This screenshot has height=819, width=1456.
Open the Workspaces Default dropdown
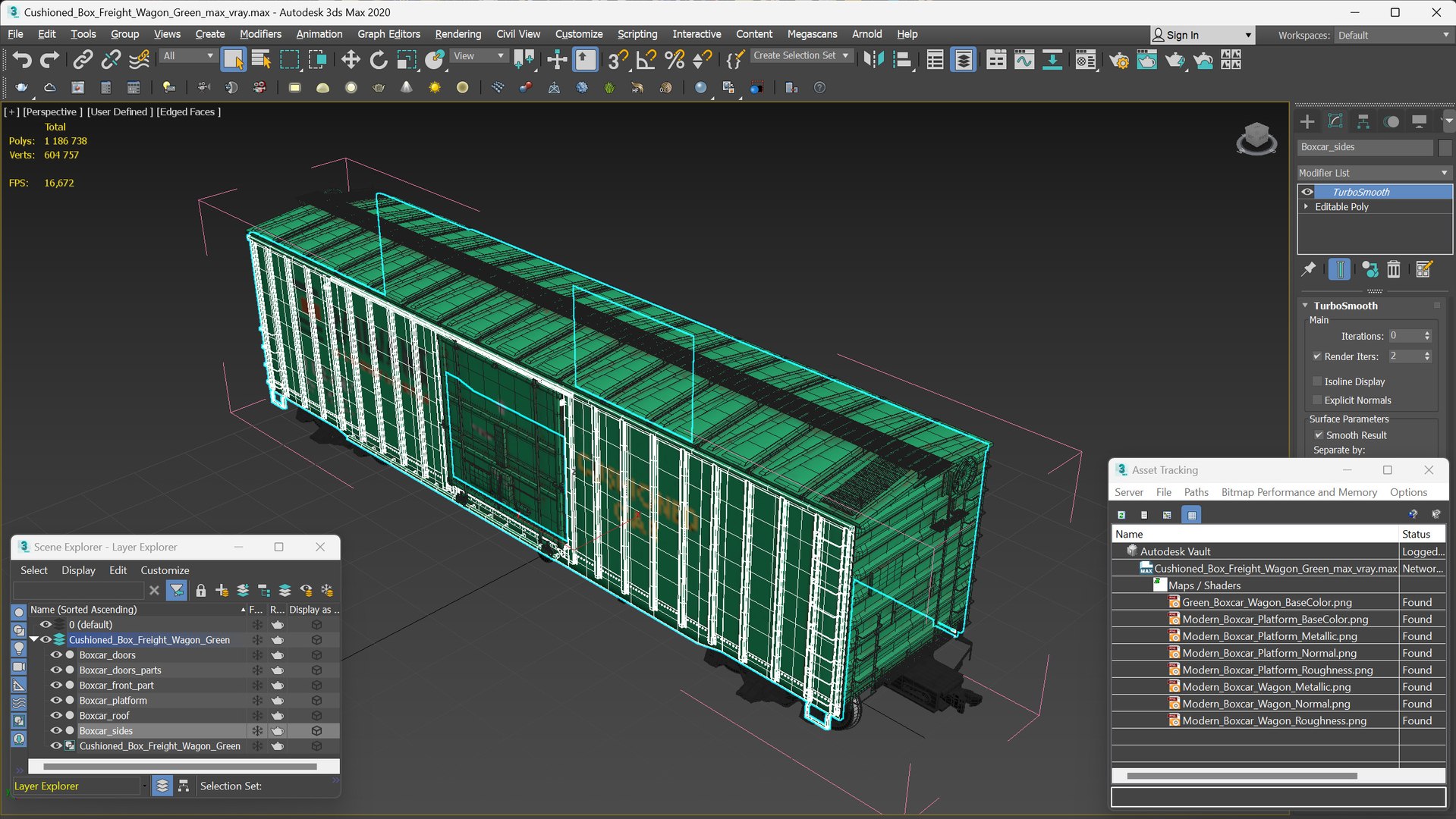[1393, 36]
